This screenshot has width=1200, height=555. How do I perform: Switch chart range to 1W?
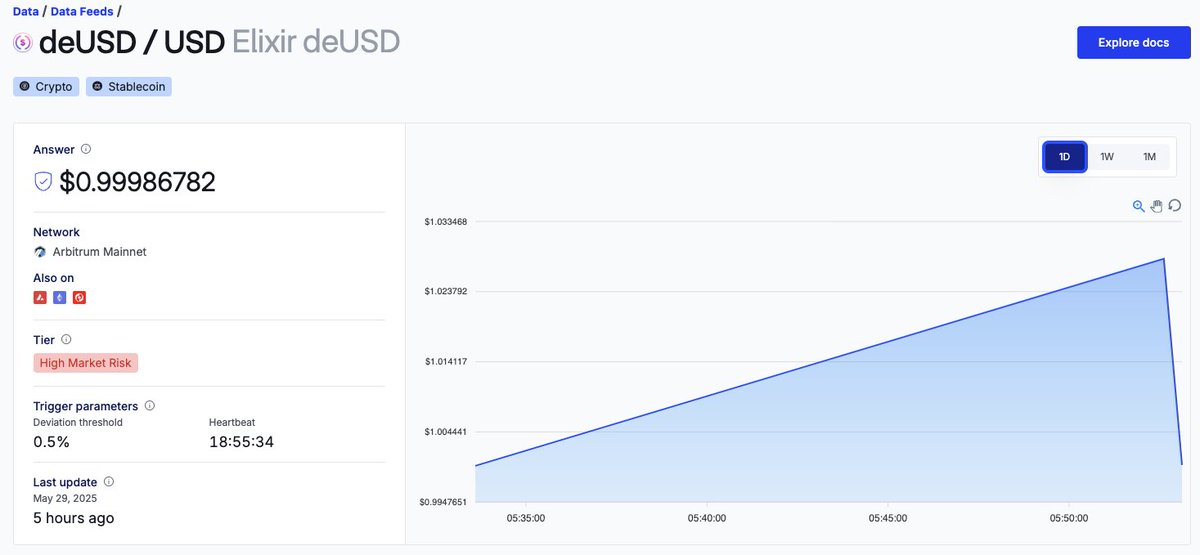(1107, 157)
